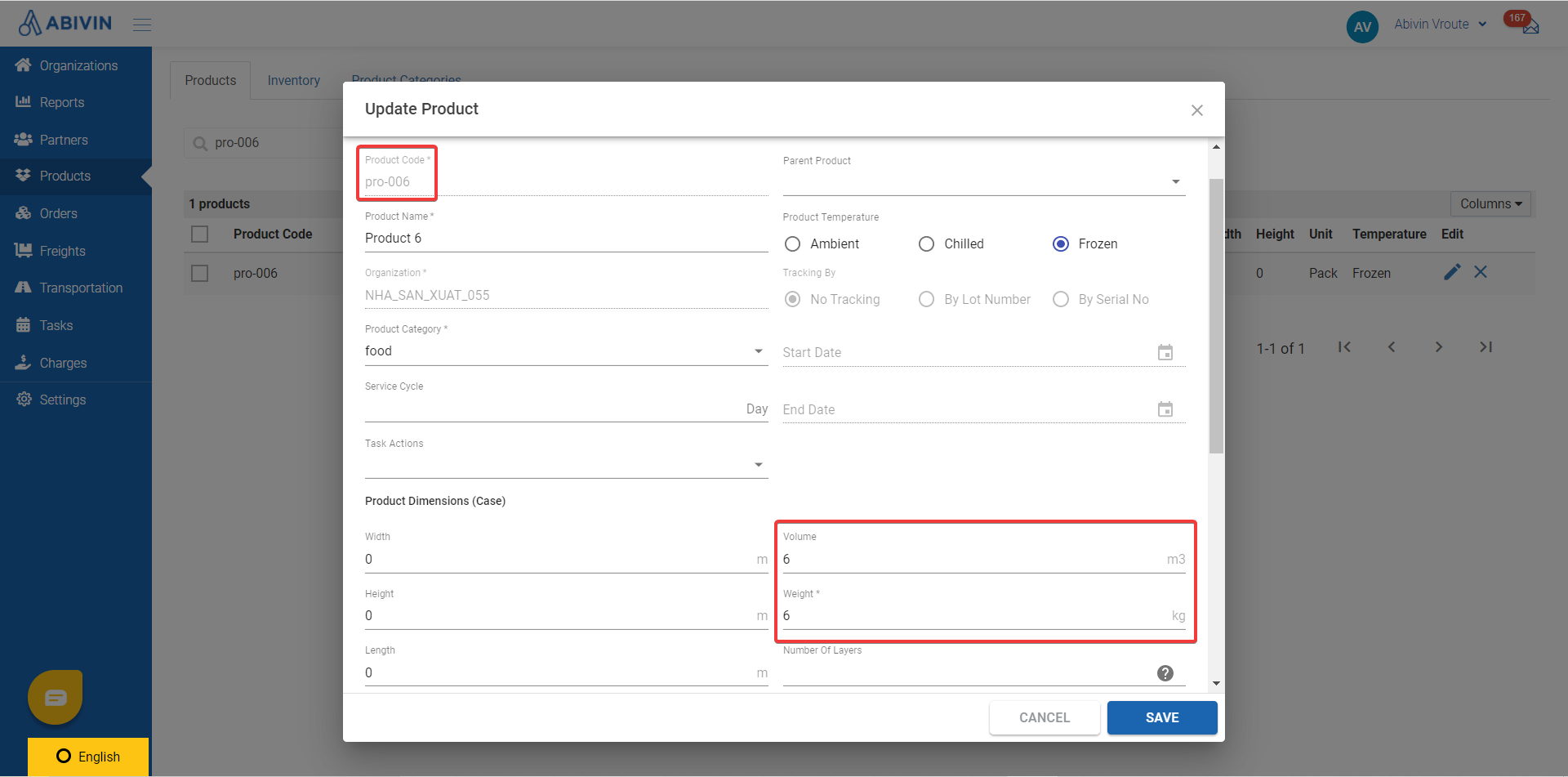Viewport: 1568px width, 777px height.
Task: Switch to the Product Categories tab
Action: coord(406,79)
